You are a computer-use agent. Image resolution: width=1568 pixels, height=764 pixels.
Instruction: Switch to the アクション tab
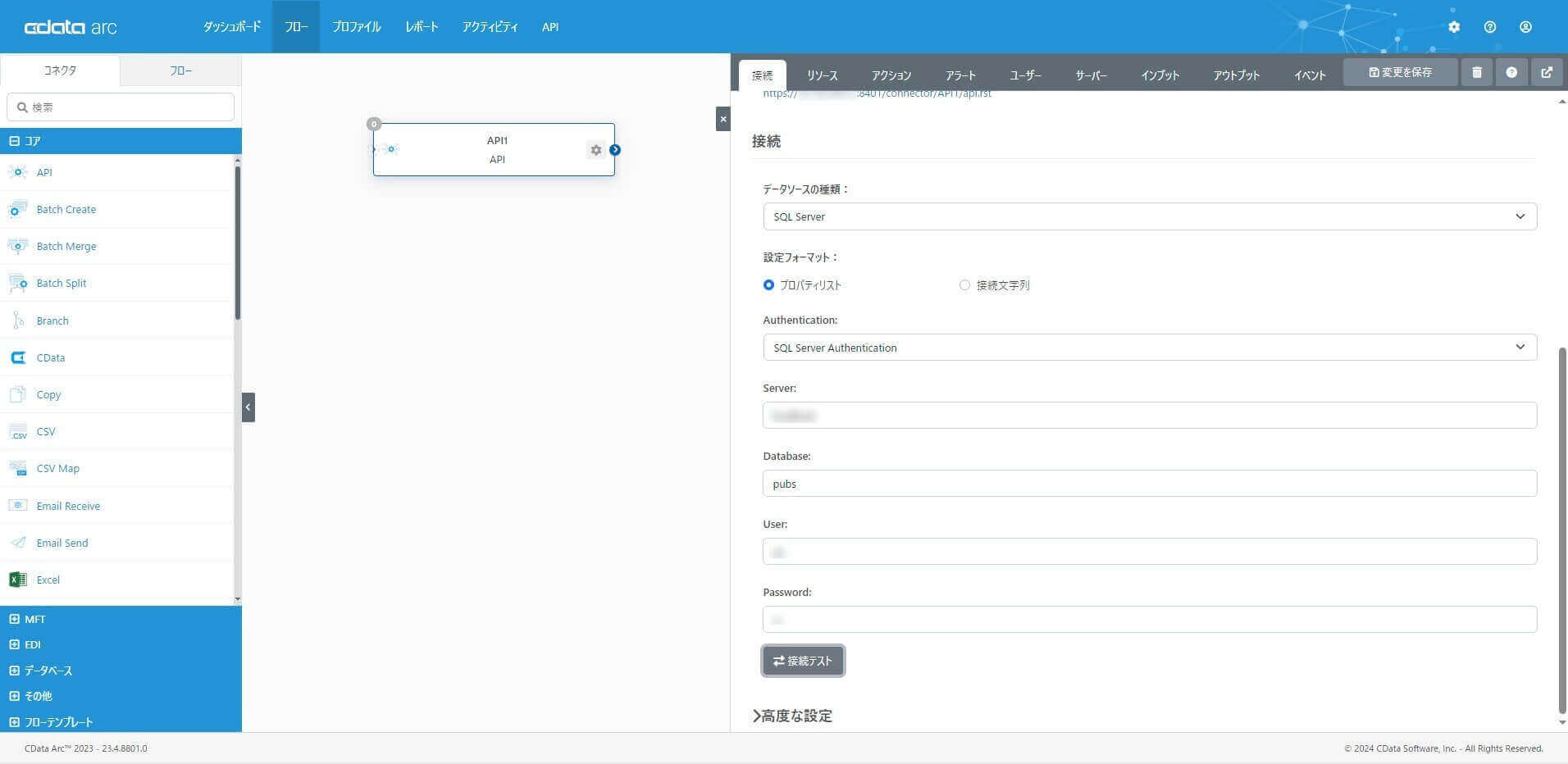click(x=891, y=75)
